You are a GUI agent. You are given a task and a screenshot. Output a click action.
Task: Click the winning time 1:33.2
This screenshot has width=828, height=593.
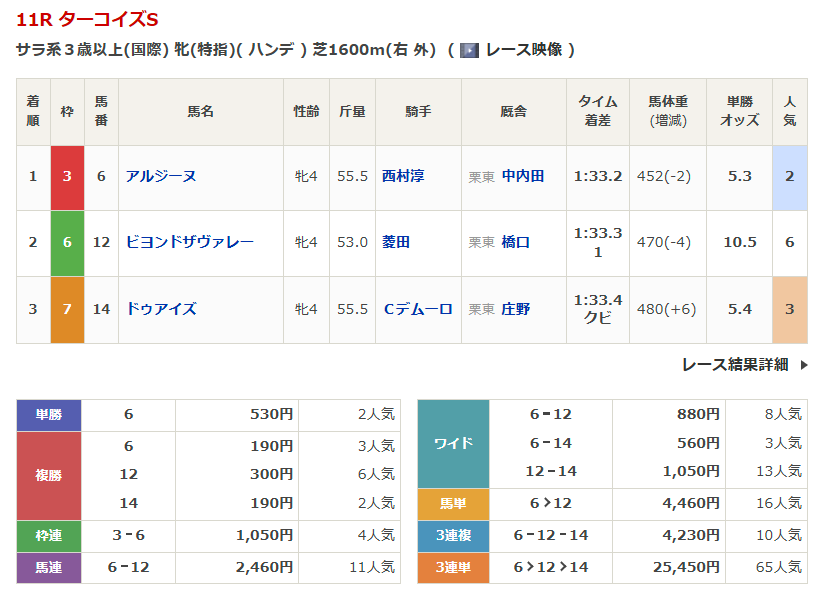pos(598,176)
